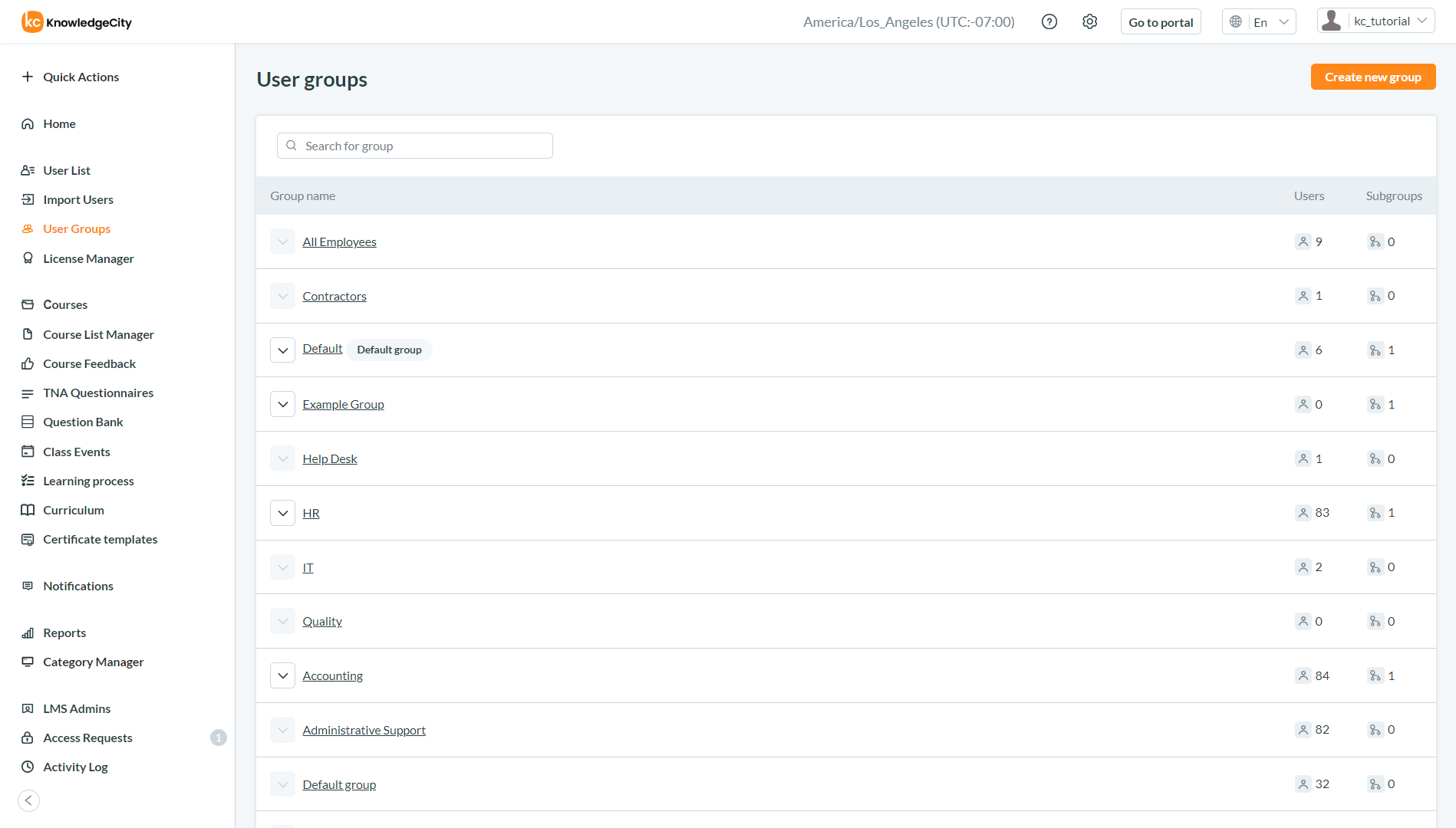This screenshot has height=828, width=1456.
Task: Click the Quick Actions plus icon
Action: [x=28, y=77]
